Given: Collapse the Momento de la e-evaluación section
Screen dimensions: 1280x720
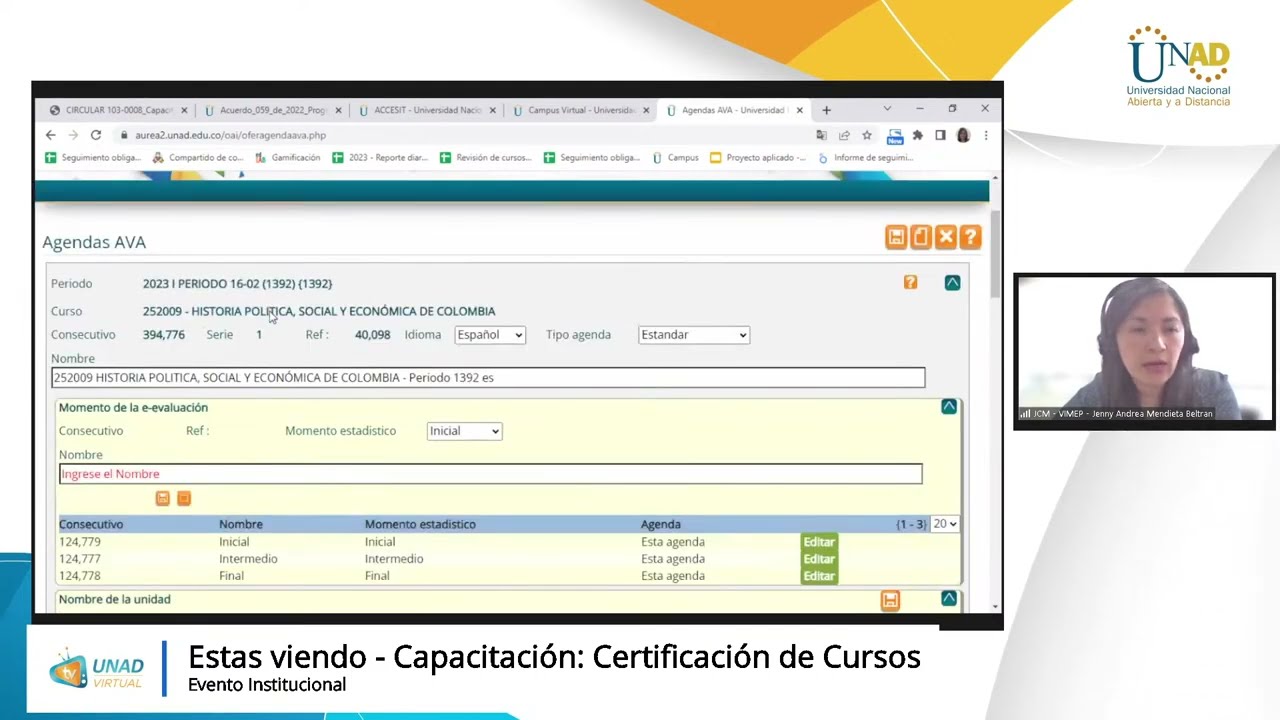Looking at the screenshot, I should 949,407.
